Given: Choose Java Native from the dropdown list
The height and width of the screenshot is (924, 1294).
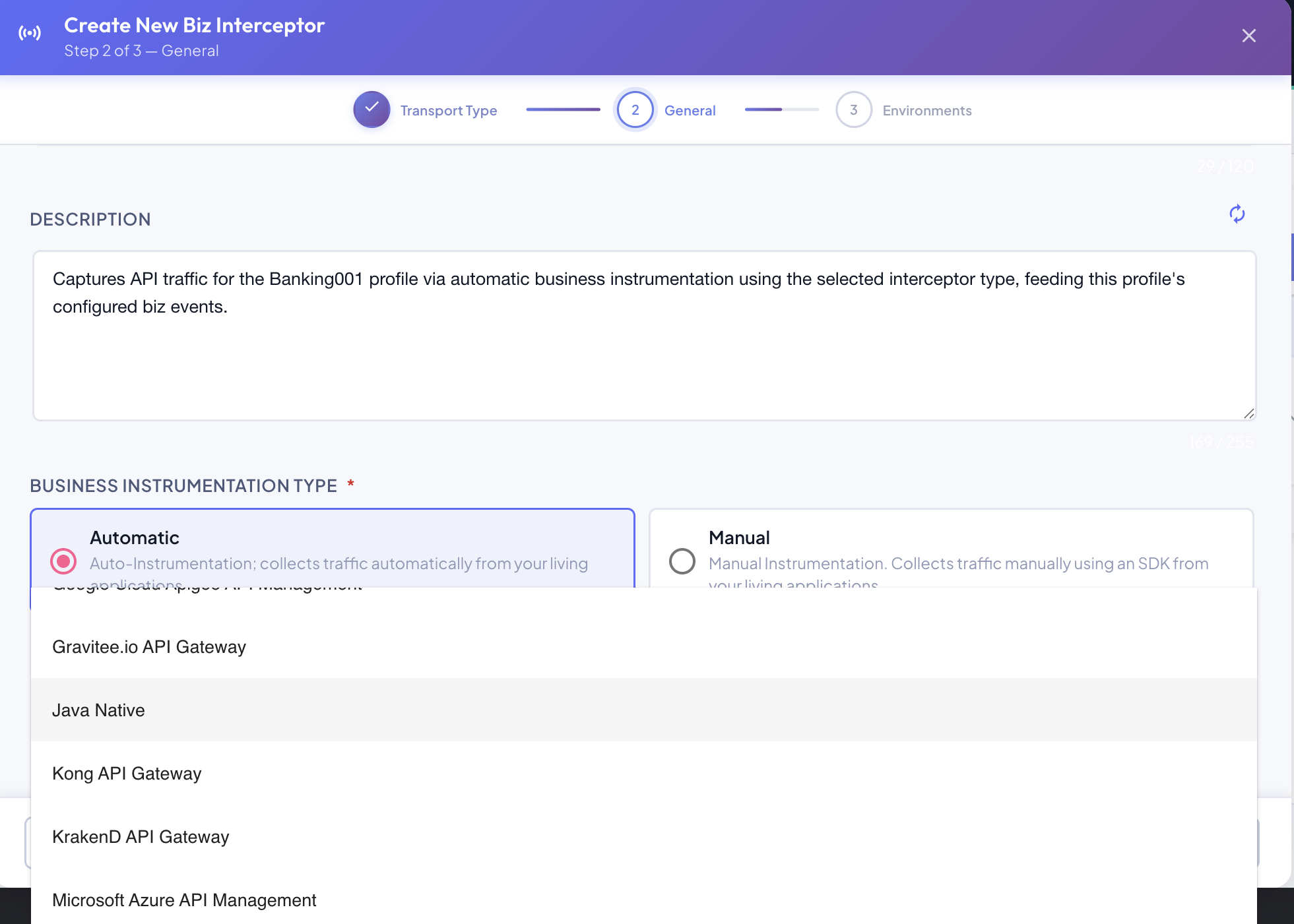Looking at the screenshot, I should pos(644,710).
